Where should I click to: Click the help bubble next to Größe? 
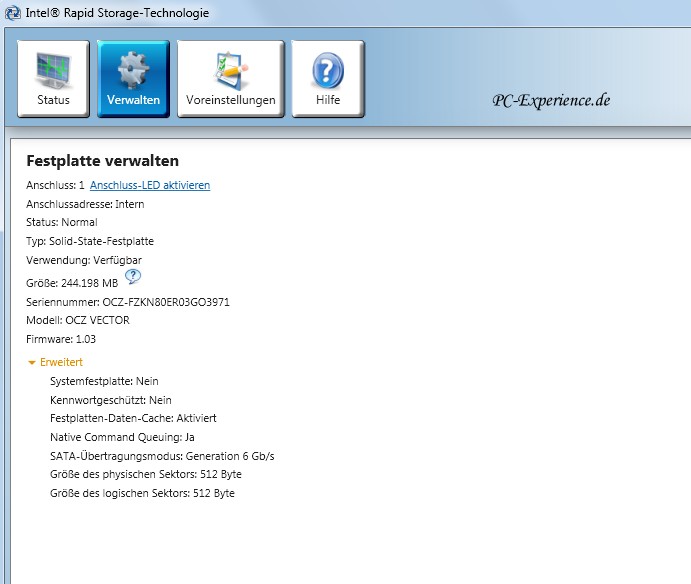point(133,277)
